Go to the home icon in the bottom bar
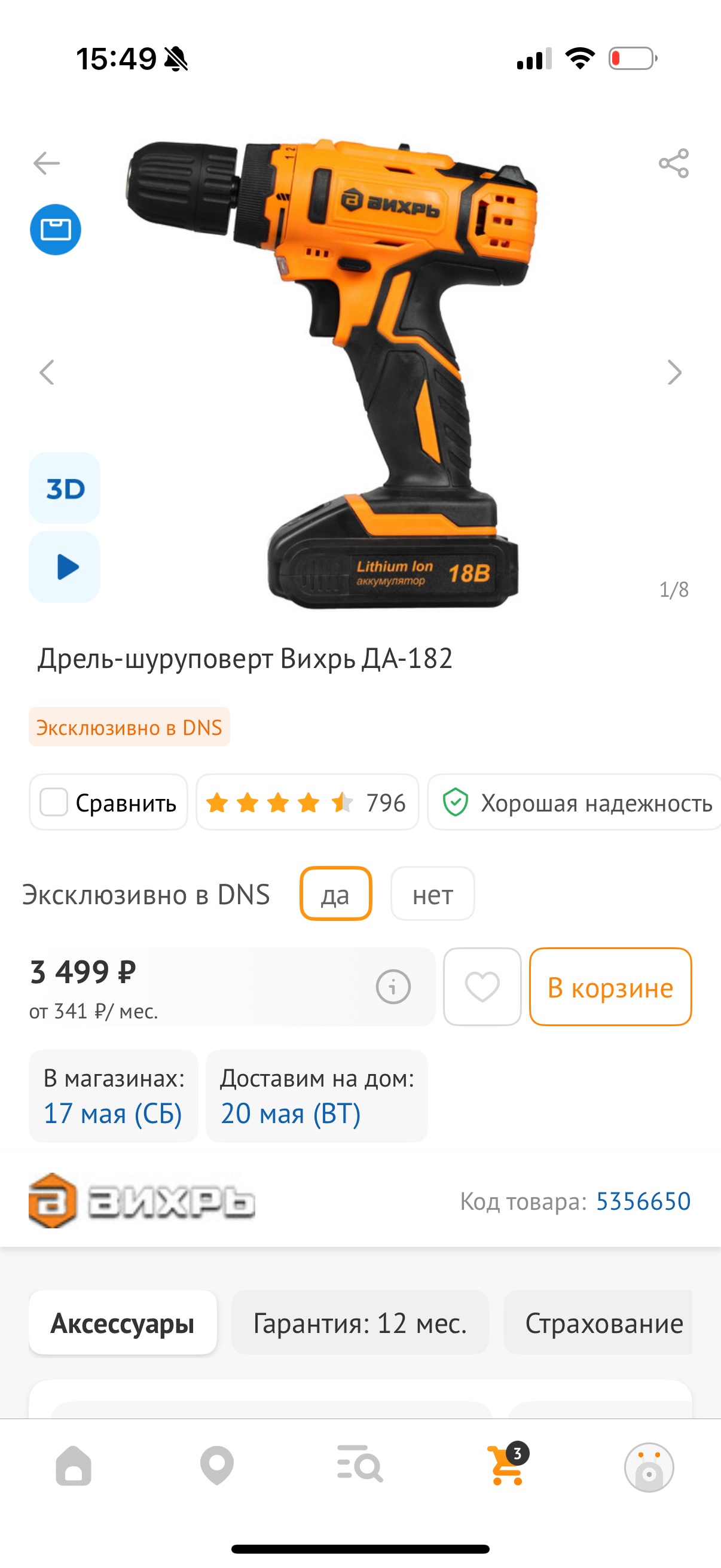 click(x=74, y=1466)
